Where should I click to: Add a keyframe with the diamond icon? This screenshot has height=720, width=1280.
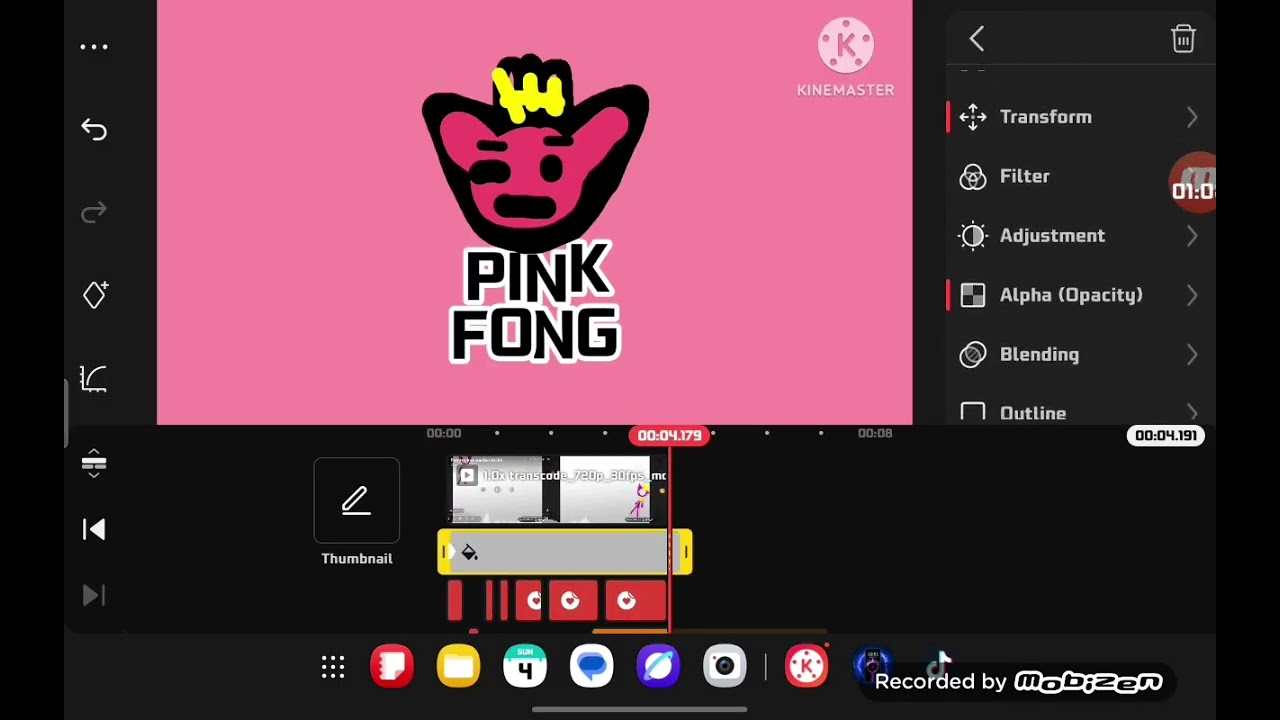pyautogui.click(x=95, y=295)
